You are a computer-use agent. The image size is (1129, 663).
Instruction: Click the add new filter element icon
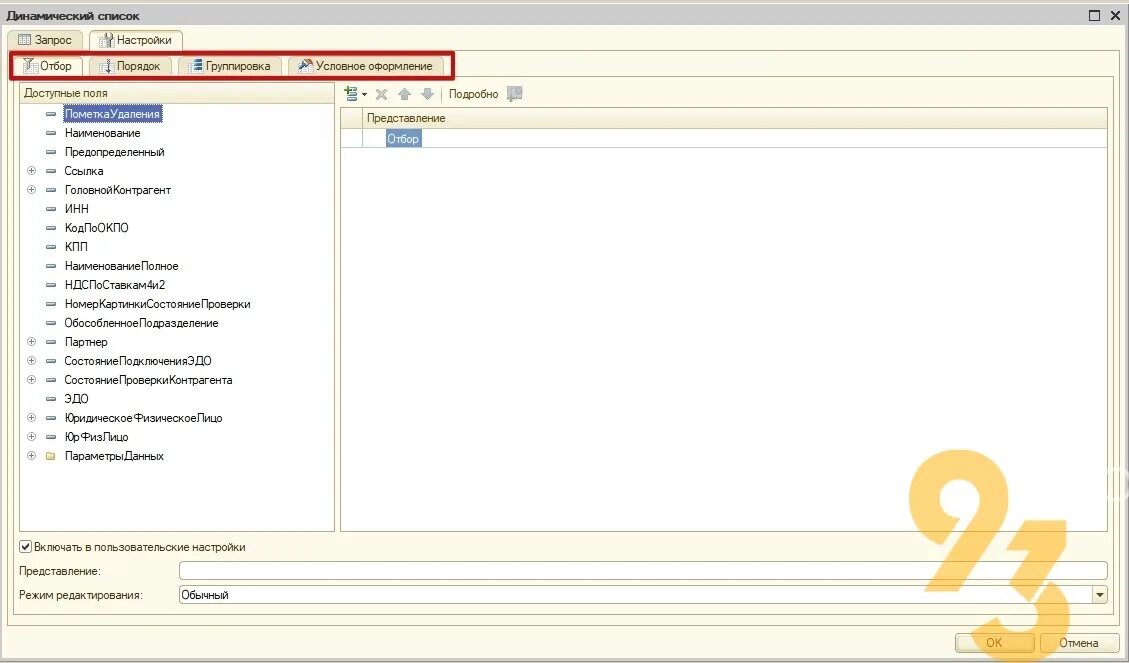(351, 94)
